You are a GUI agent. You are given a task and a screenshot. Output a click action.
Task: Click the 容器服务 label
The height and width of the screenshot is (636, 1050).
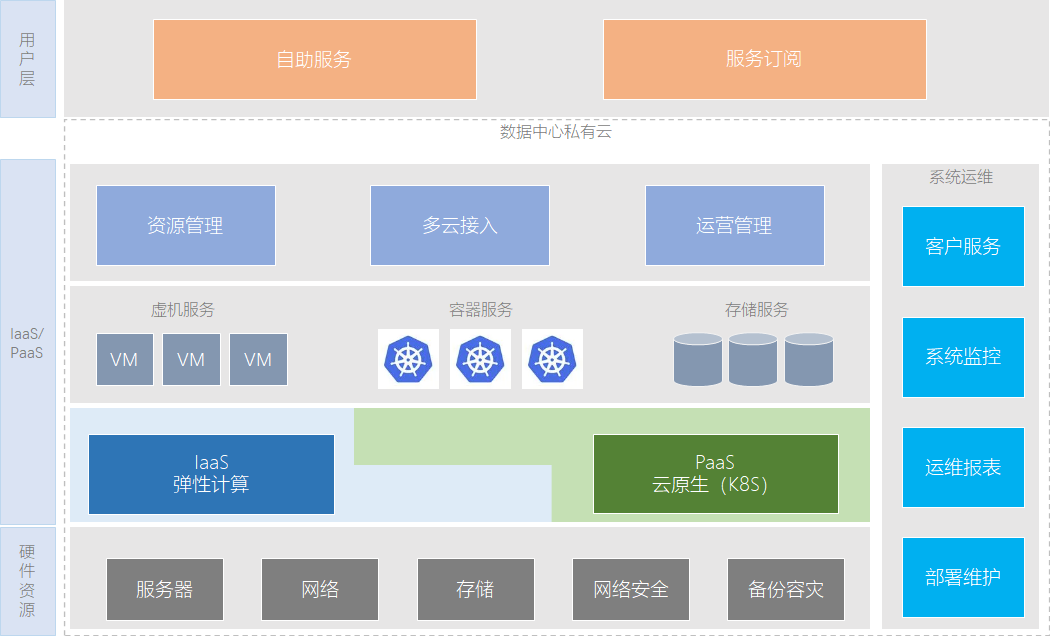coord(481,310)
